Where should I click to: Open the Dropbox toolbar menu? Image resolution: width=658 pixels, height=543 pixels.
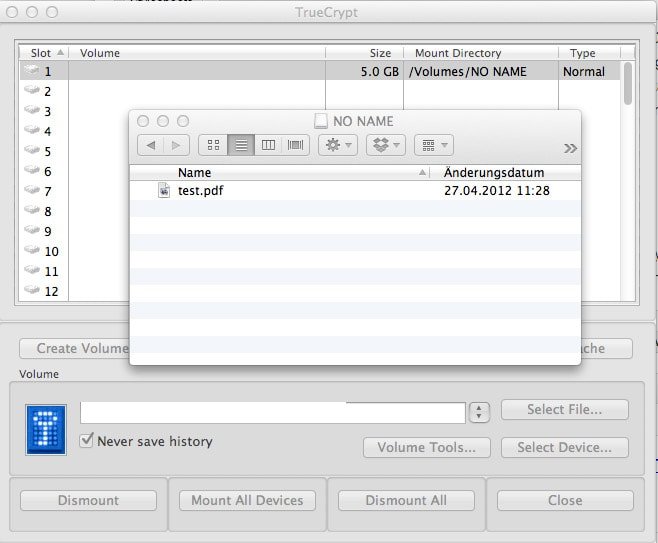pyautogui.click(x=386, y=145)
